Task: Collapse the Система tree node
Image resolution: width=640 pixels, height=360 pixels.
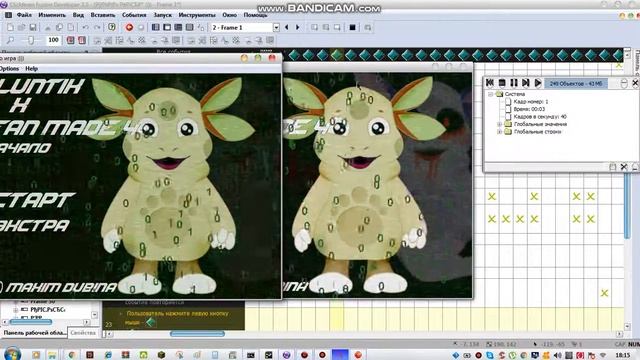Action: point(491,94)
